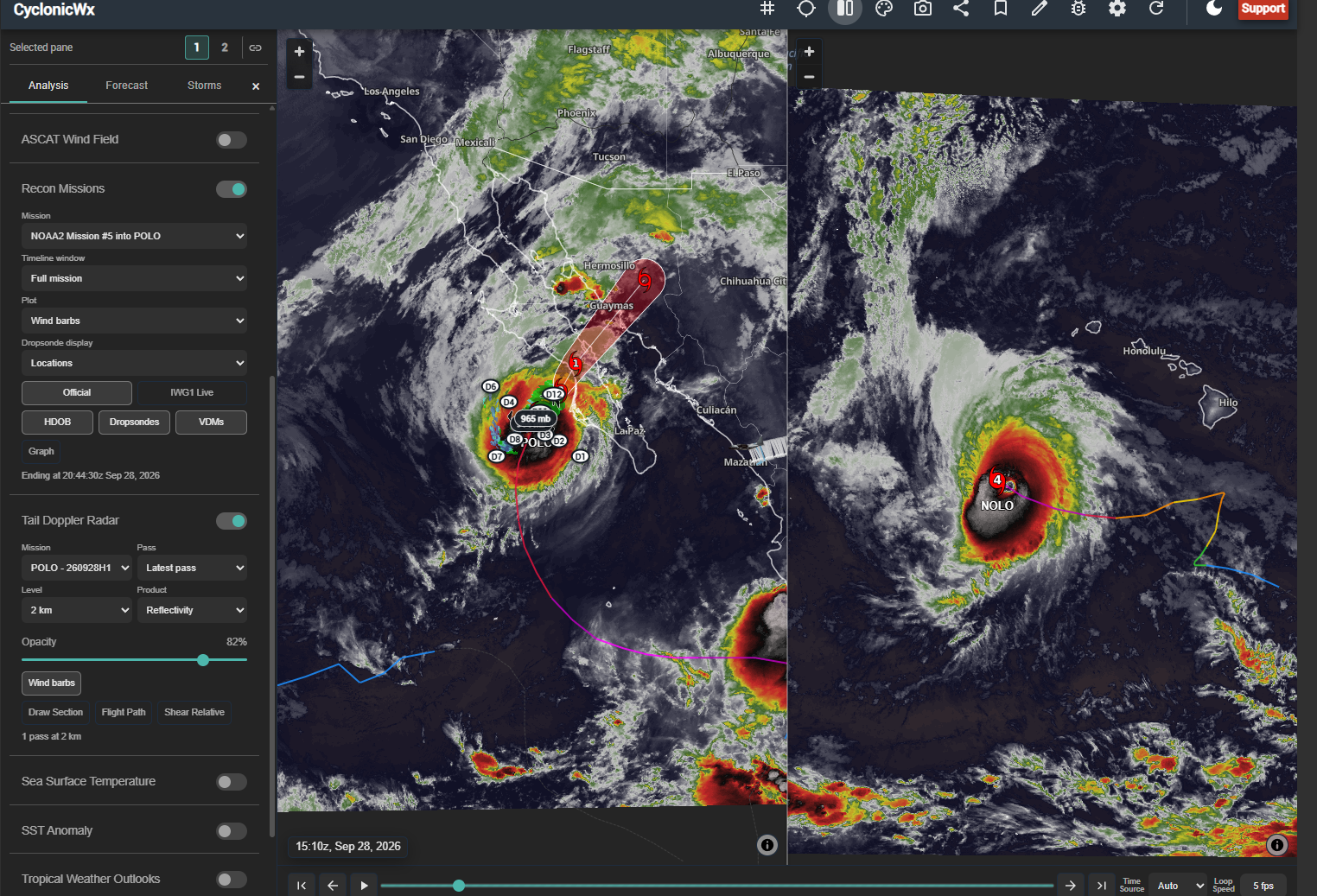Select the pencil draw icon
This screenshot has height=896, width=1317.
pyautogui.click(x=1040, y=9)
